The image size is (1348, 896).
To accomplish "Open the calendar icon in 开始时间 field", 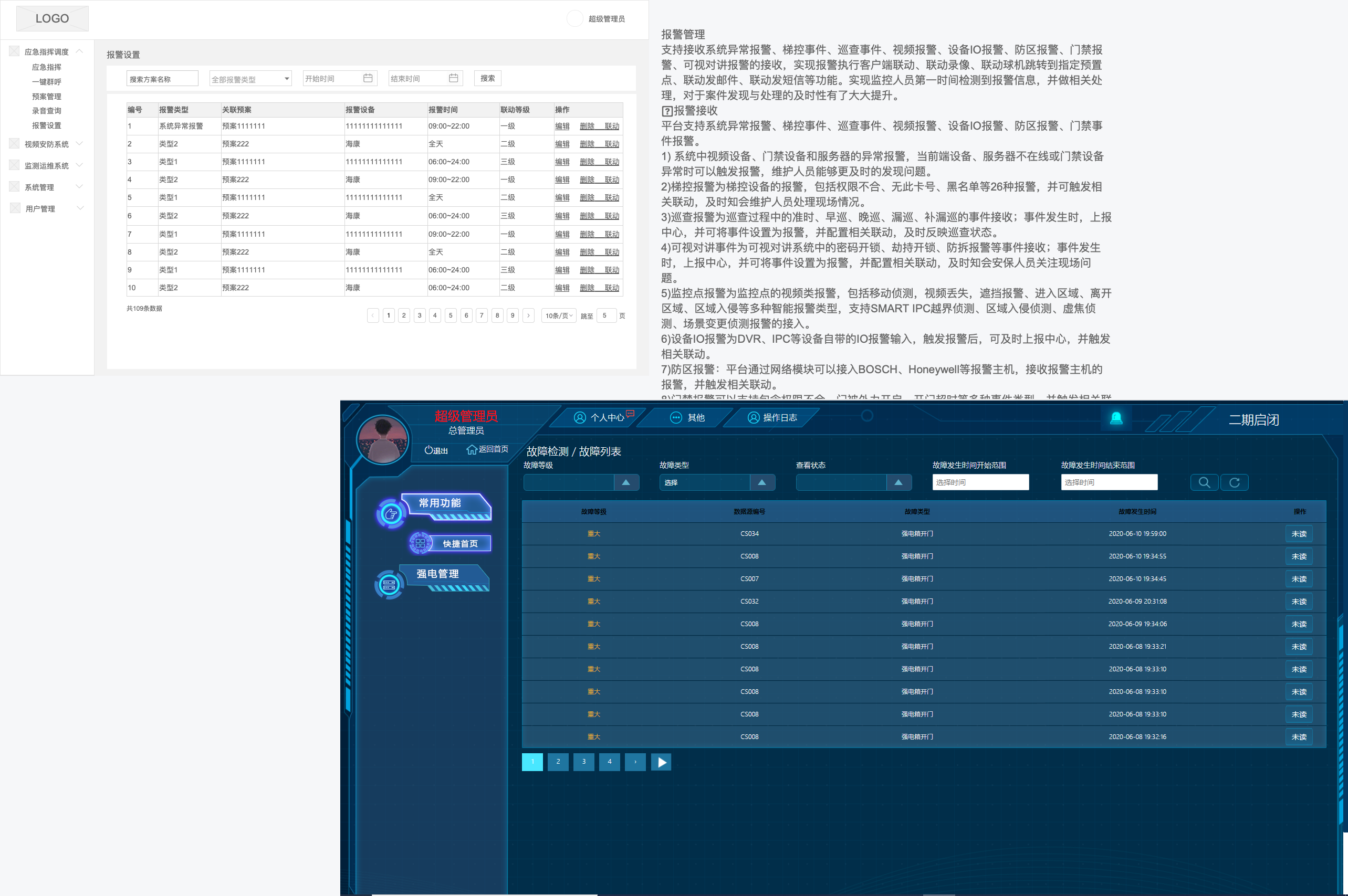I will click(368, 78).
